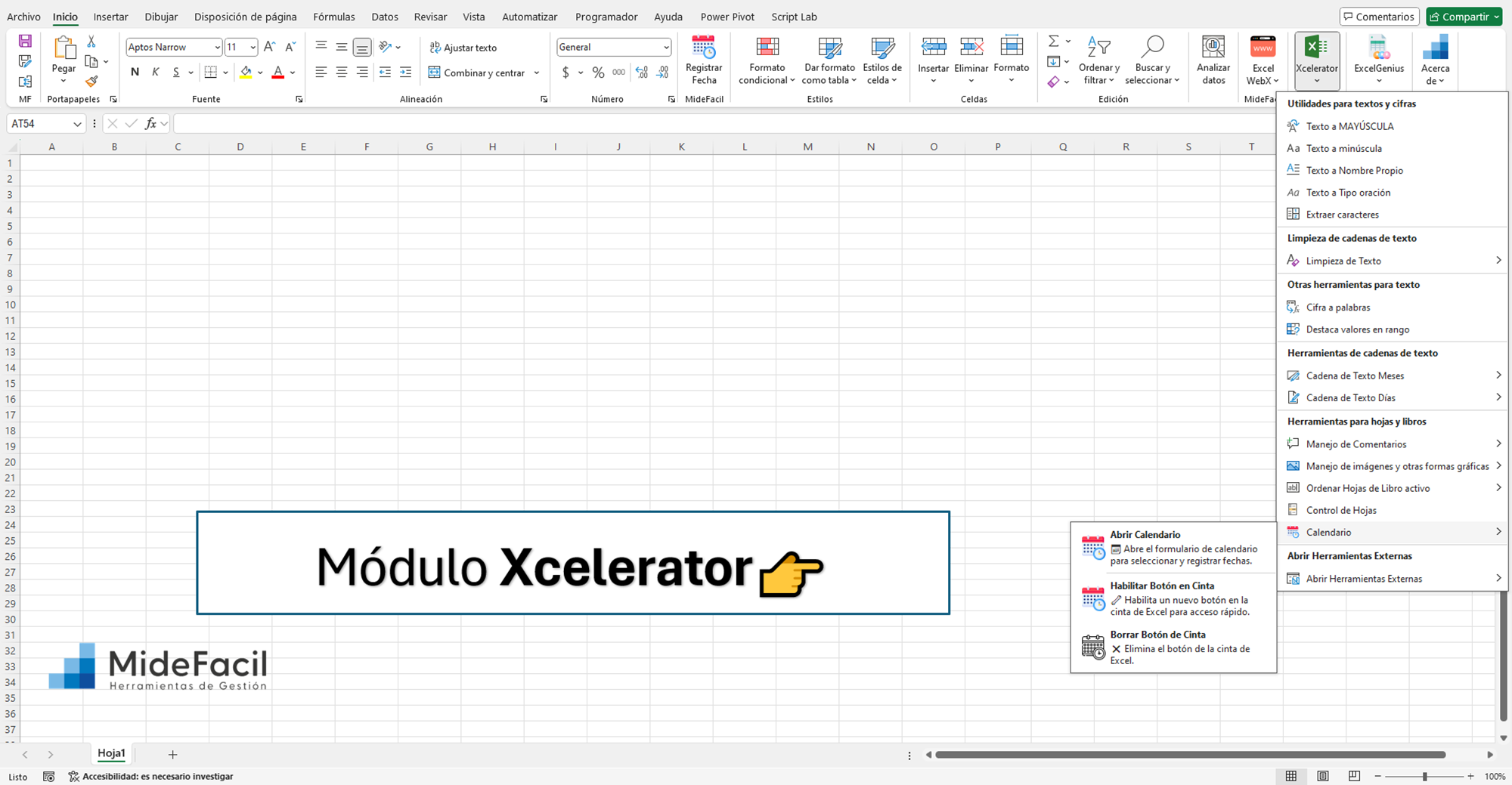
Task: Expand Limpieza de Texto submenu
Action: point(1392,261)
